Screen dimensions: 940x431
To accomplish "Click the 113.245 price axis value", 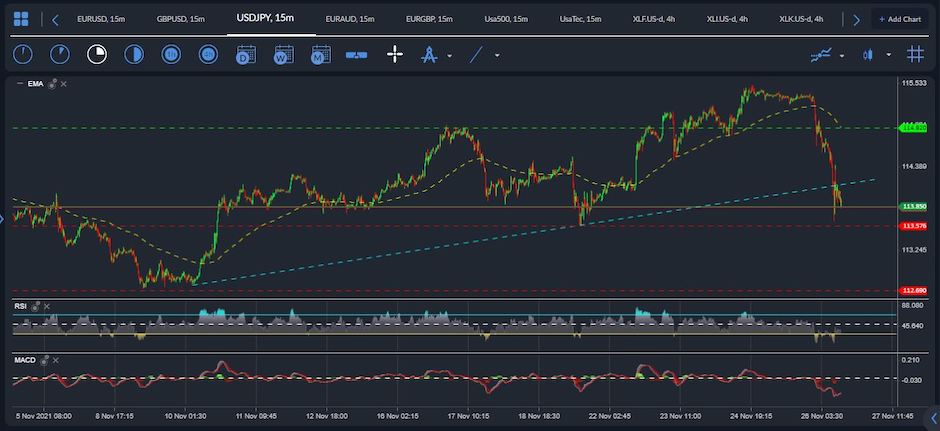I will (914, 249).
